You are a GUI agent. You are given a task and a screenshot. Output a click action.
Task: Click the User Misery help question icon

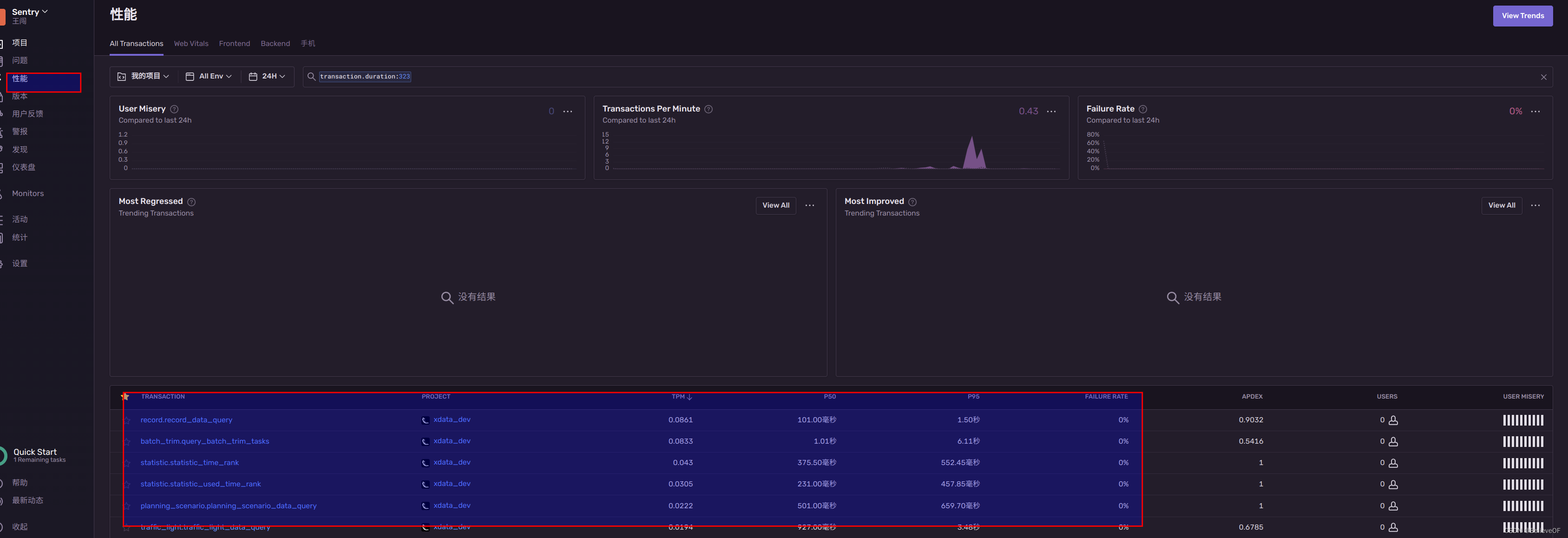pos(174,109)
